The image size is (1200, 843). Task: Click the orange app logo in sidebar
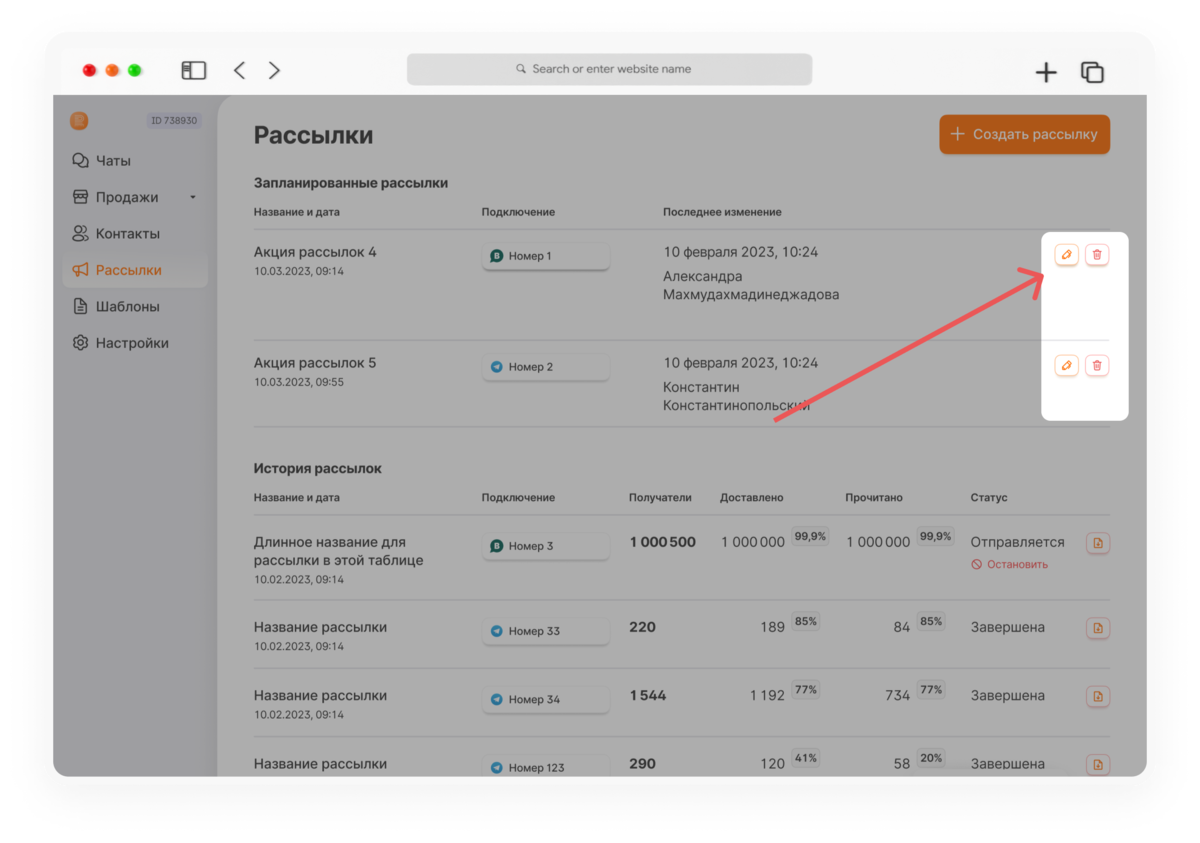(x=79, y=121)
